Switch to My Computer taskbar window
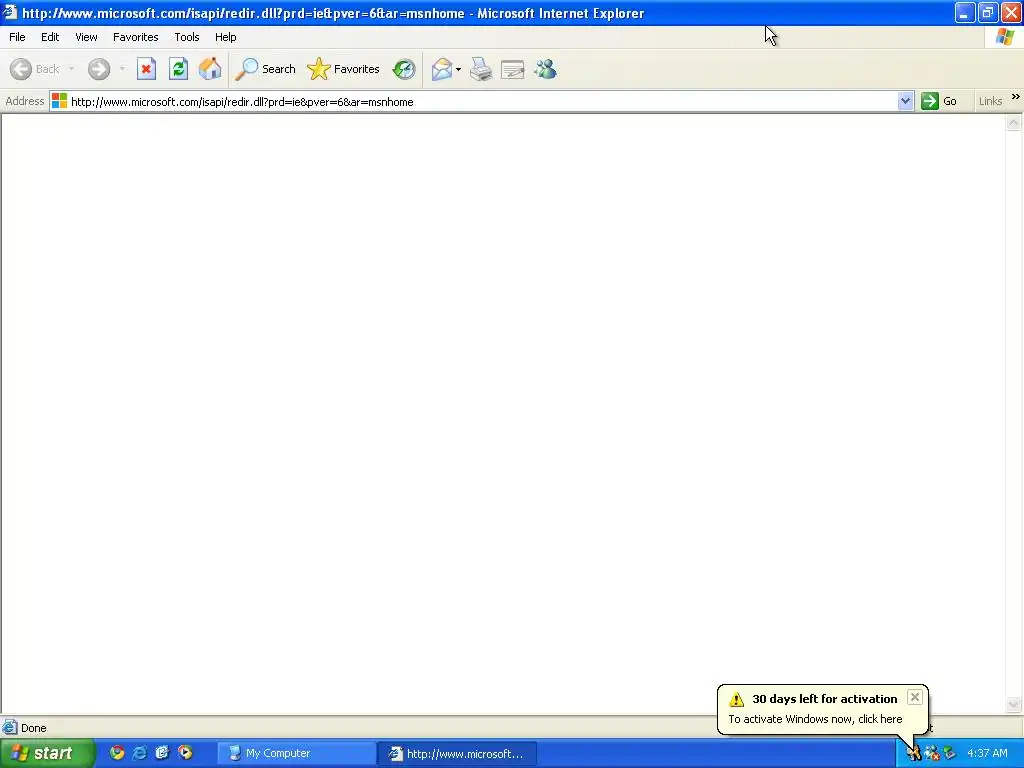 (296, 754)
